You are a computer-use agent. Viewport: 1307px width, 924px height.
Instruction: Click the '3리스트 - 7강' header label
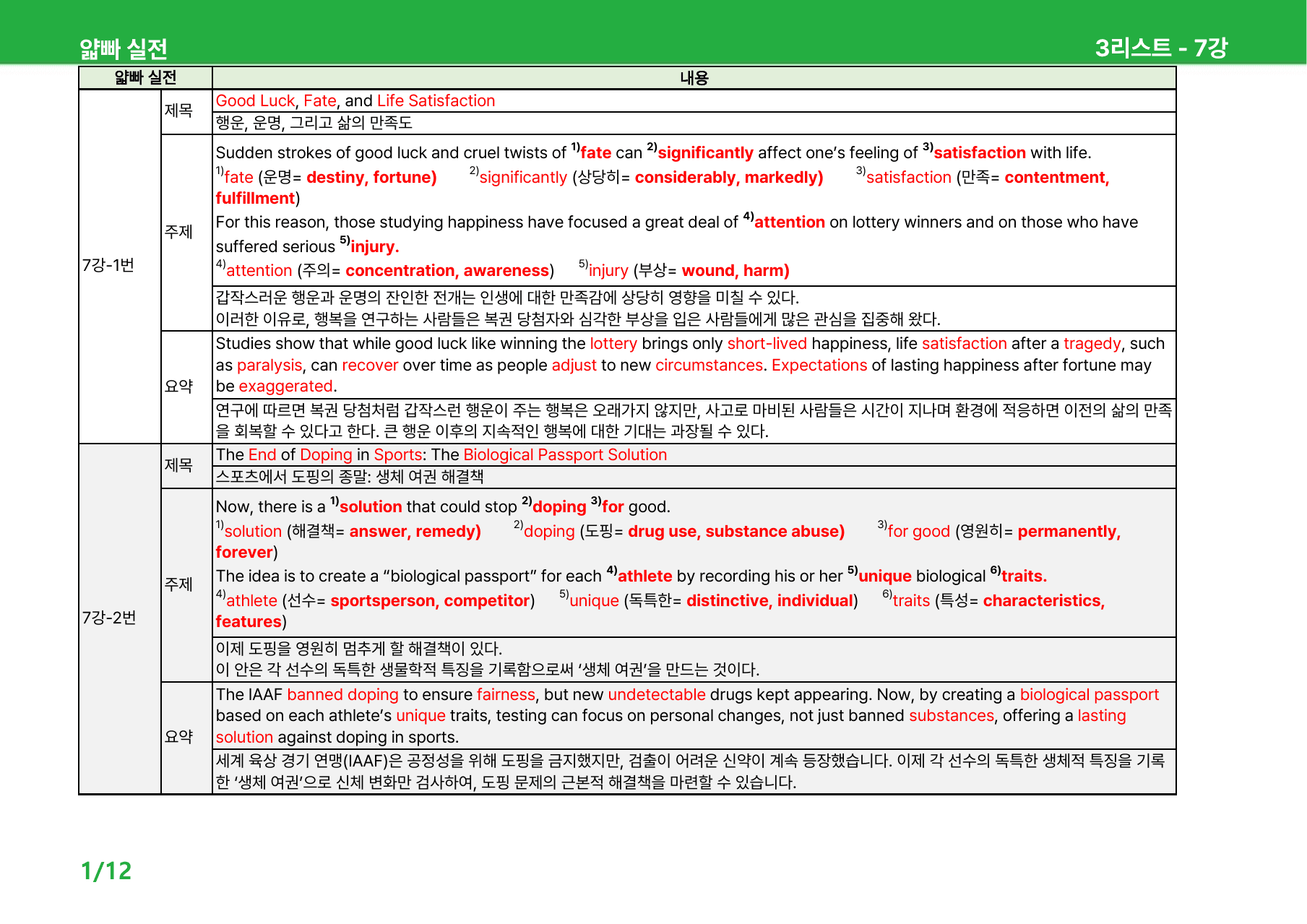tap(1161, 48)
